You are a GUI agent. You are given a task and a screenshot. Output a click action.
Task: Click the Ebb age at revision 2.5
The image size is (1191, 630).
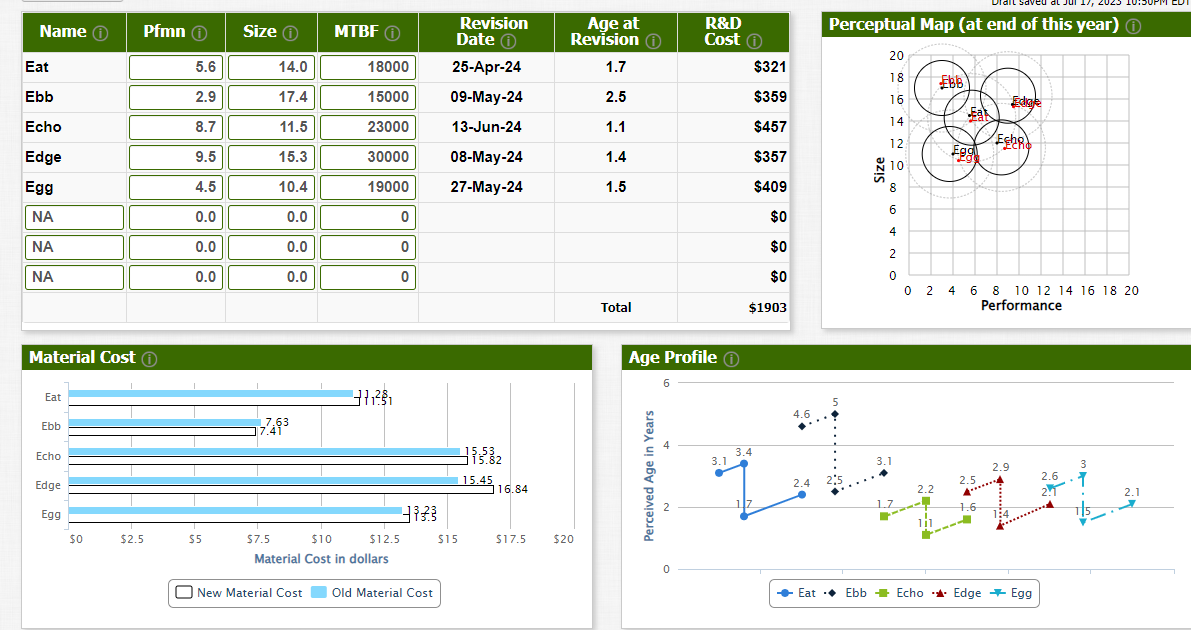[x=616, y=97]
